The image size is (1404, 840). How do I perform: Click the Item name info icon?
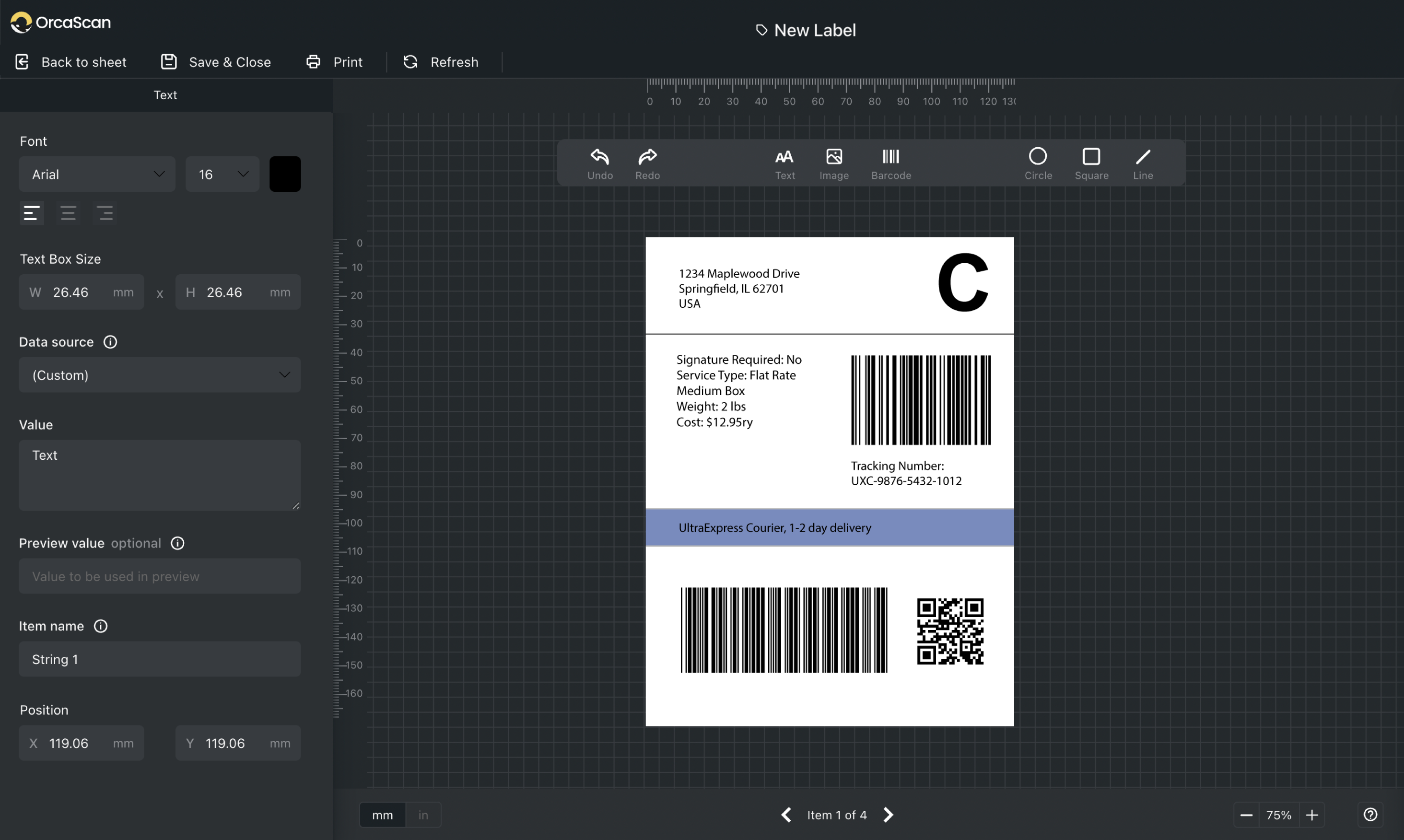coord(101,626)
